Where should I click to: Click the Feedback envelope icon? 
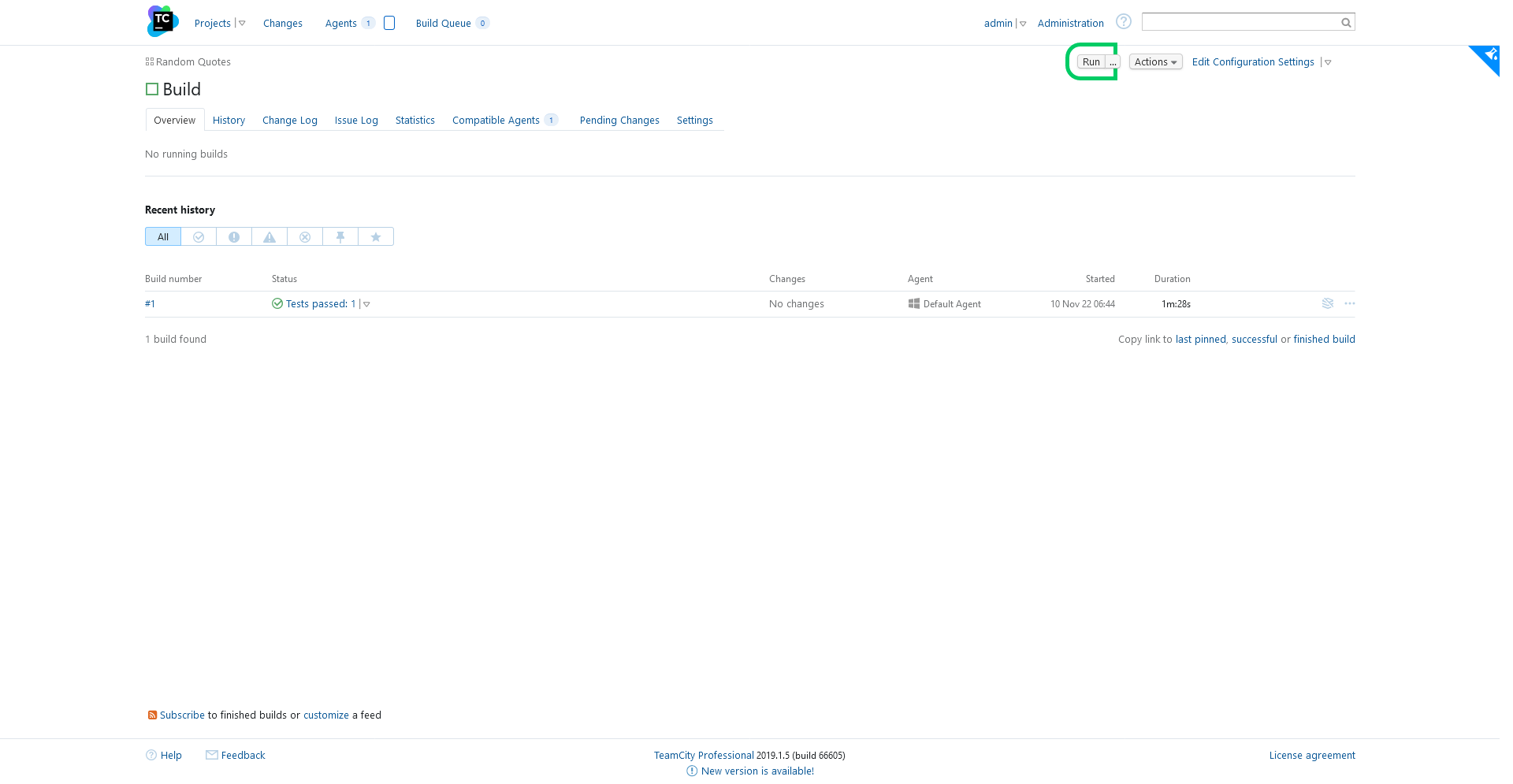tap(212, 755)
